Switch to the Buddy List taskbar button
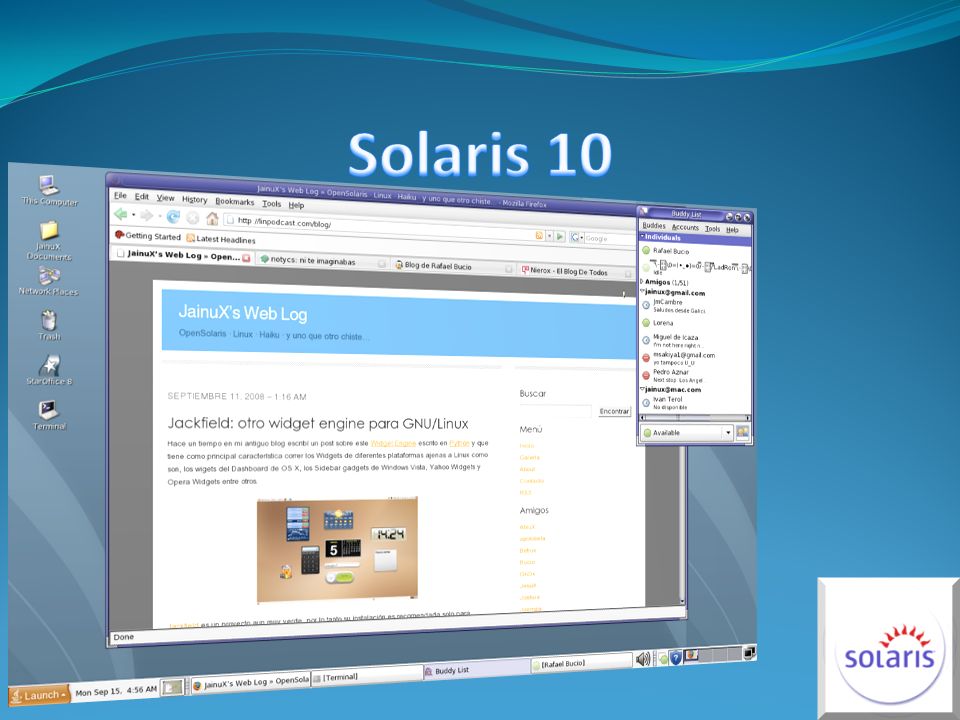 pyautogui.click(x=476, y=669)
